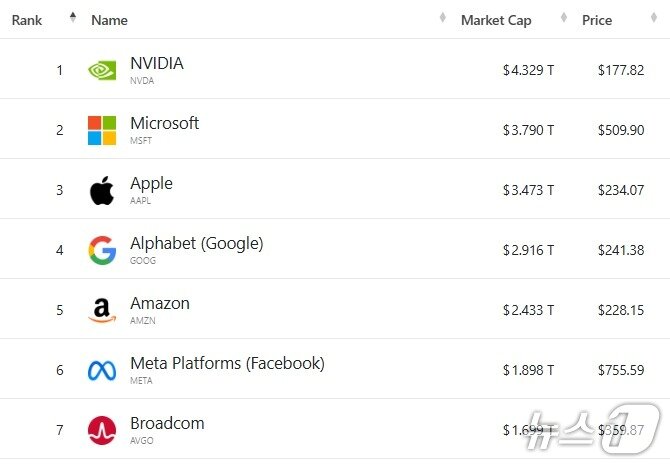Open the NVIDIA company link

point(157,63)
